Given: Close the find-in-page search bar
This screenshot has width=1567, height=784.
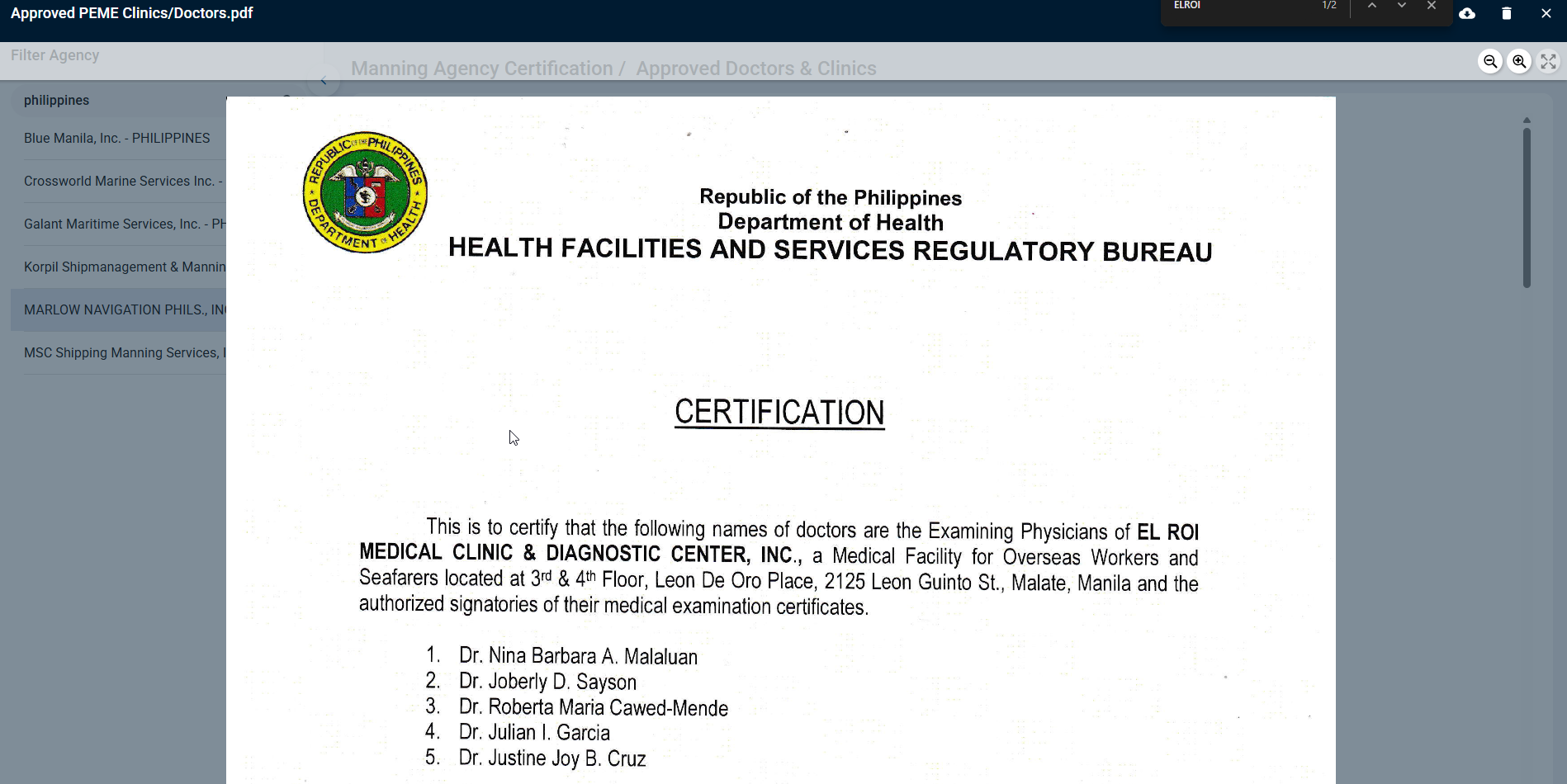Looking at the screenshot, I should point(1432,5).
